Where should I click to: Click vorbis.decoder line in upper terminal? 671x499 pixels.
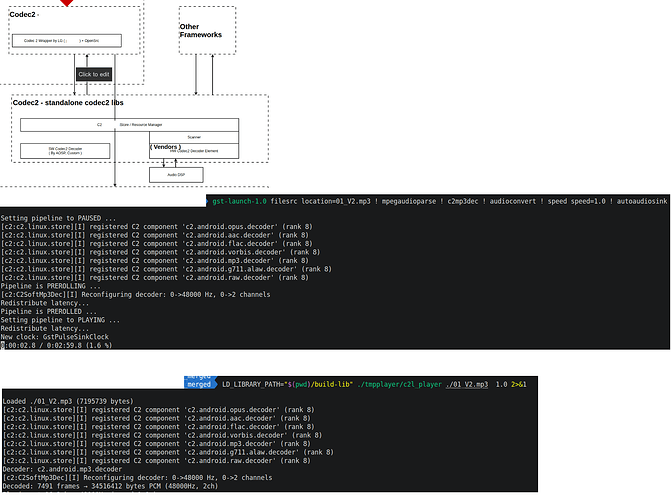click(160, 252)
